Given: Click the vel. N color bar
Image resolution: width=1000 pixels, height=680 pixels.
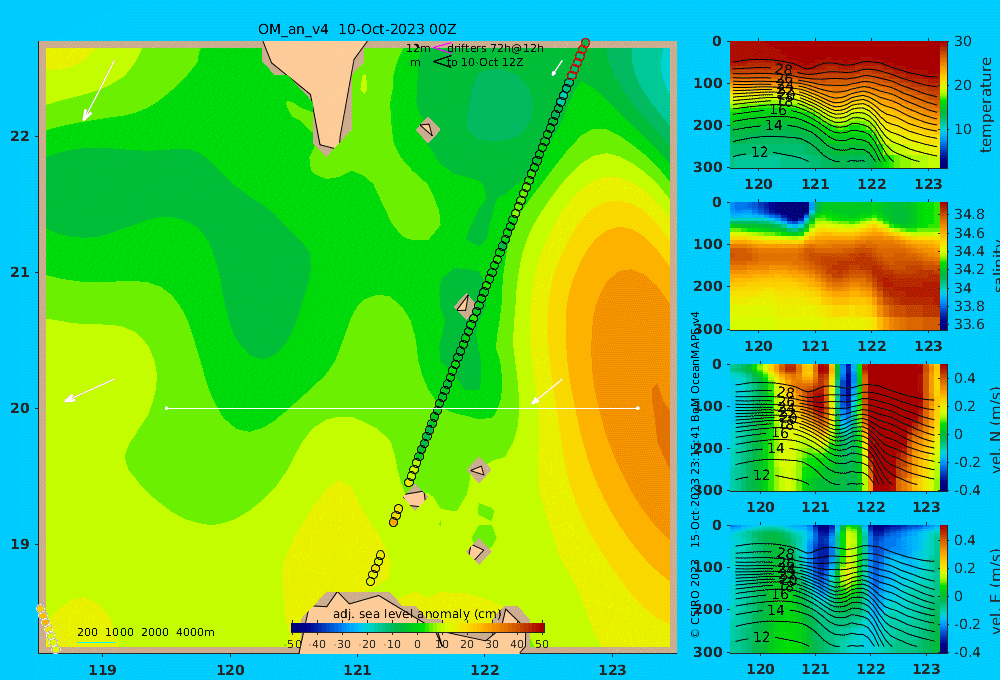Looking at the screenshot, I should coord(944,427).
